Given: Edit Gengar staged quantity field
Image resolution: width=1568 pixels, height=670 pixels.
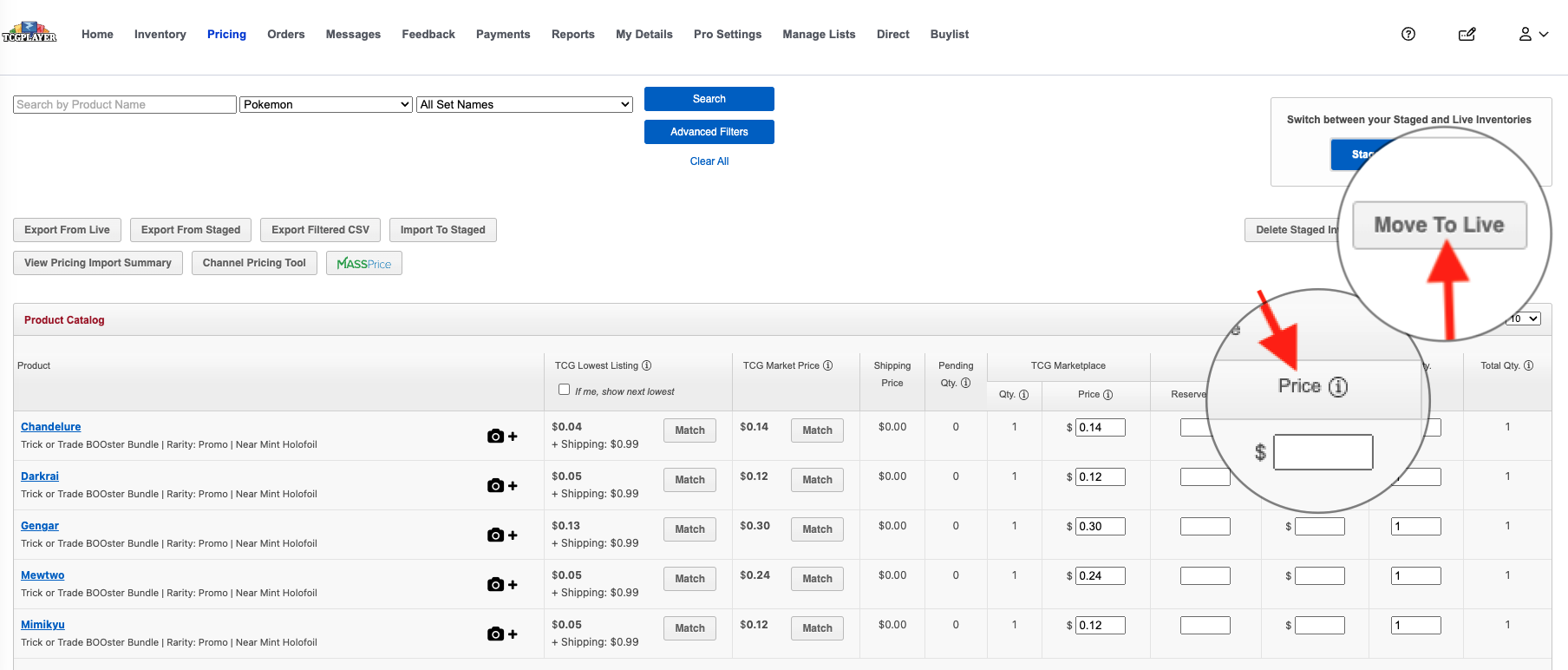Looking at the screenshot, I should (1416, 526).
